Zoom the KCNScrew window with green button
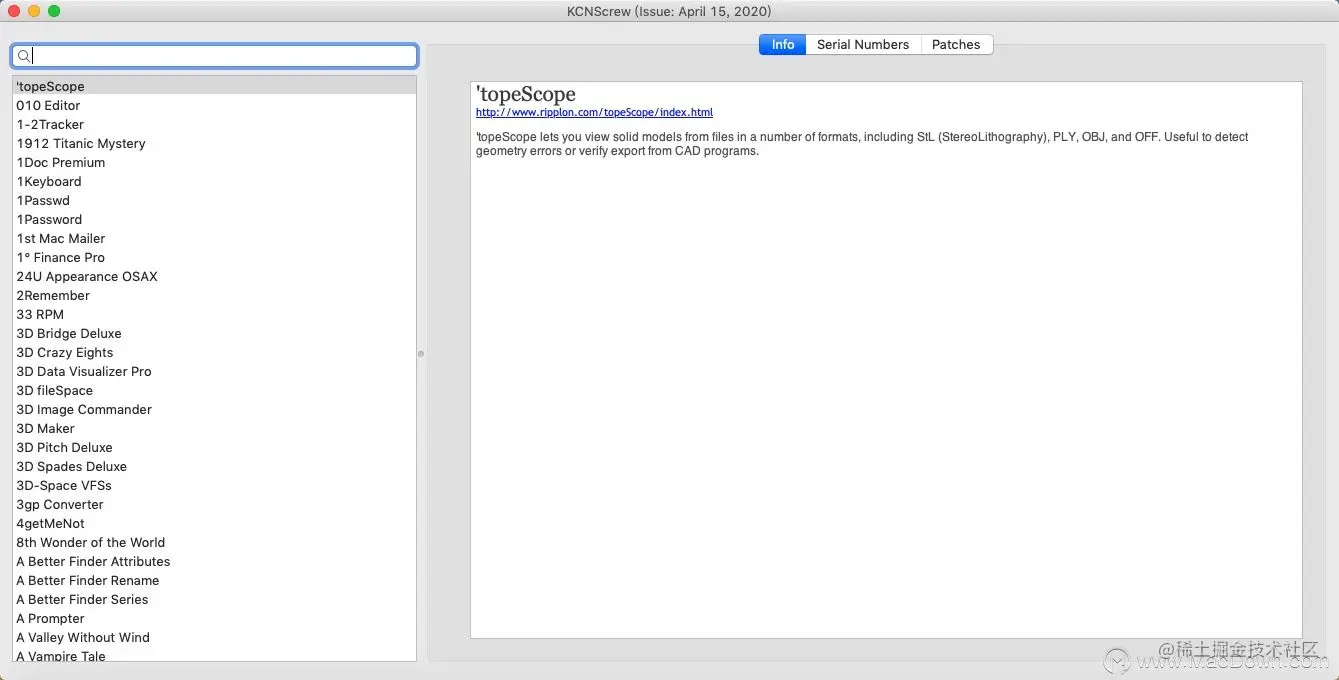The height and width of the screenshot is (680, 1339). coord(54,11)
